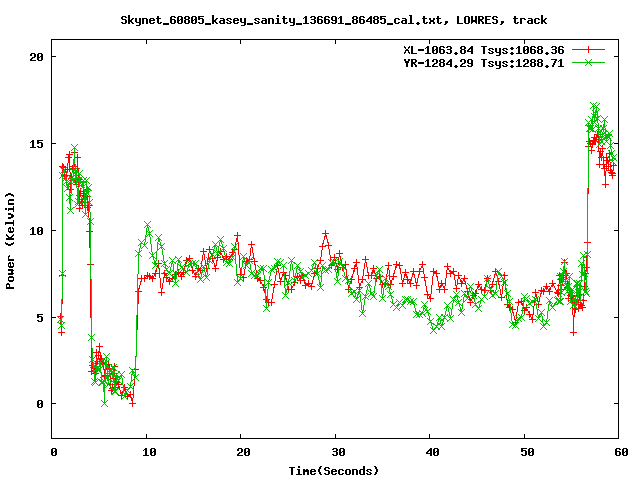Click the x-axis tick label 30

click(338, 452)
